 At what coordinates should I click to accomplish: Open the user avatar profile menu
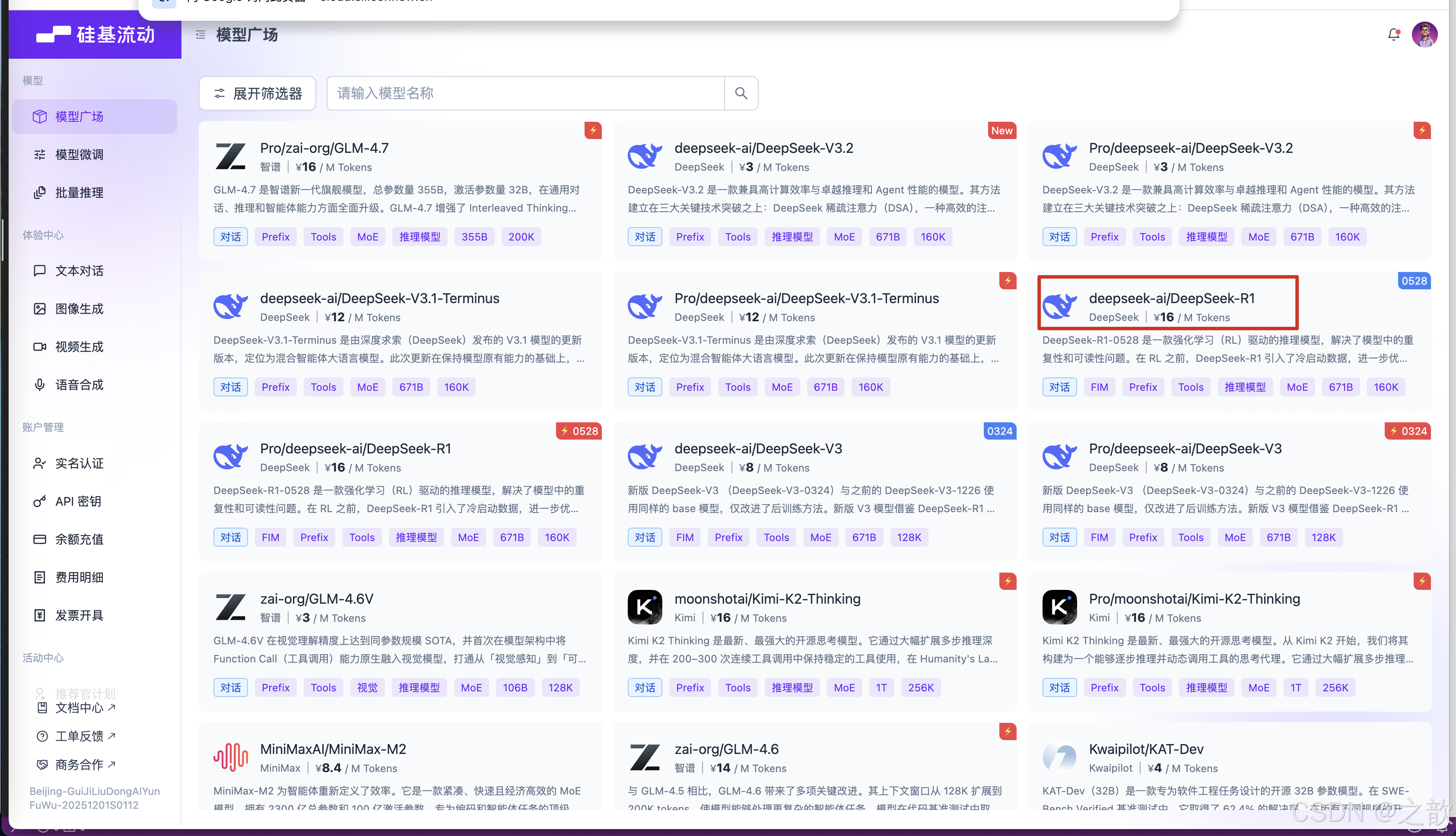1424,35
